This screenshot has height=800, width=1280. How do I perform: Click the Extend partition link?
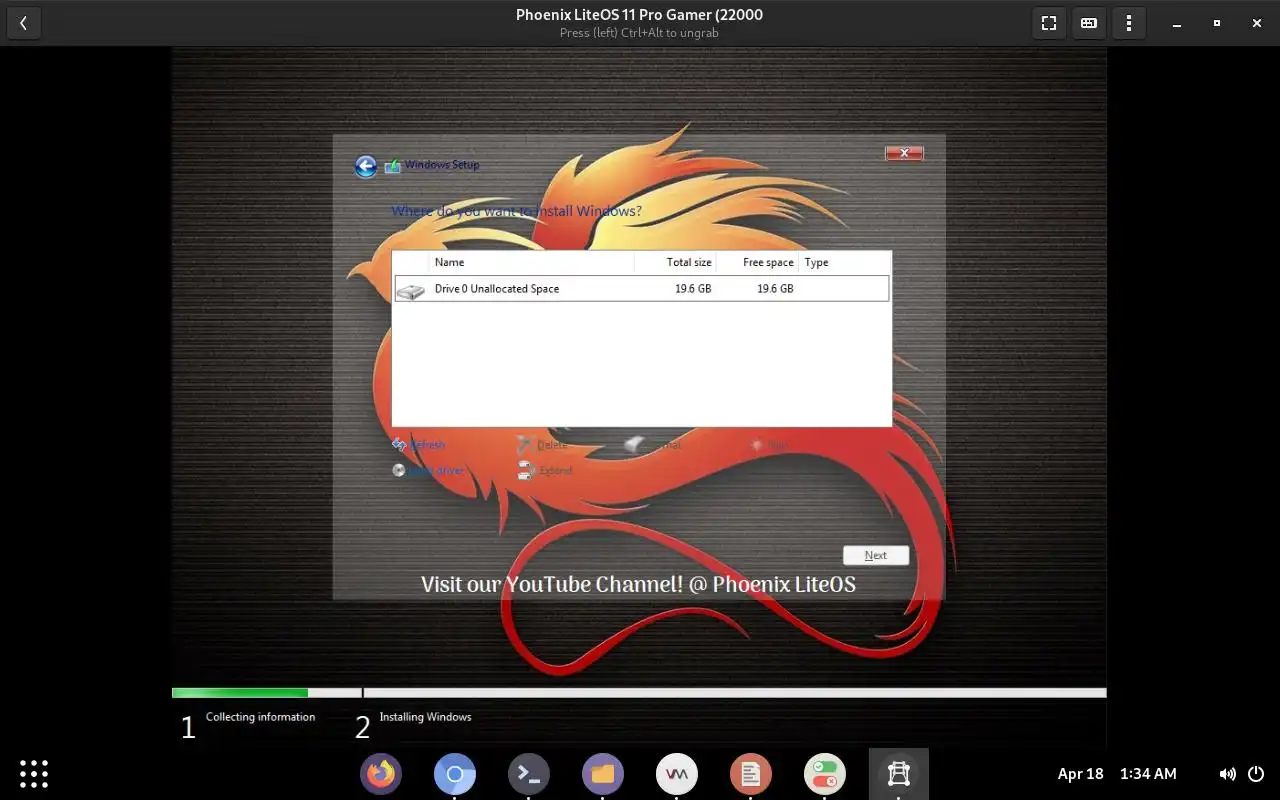click(555, 470)
